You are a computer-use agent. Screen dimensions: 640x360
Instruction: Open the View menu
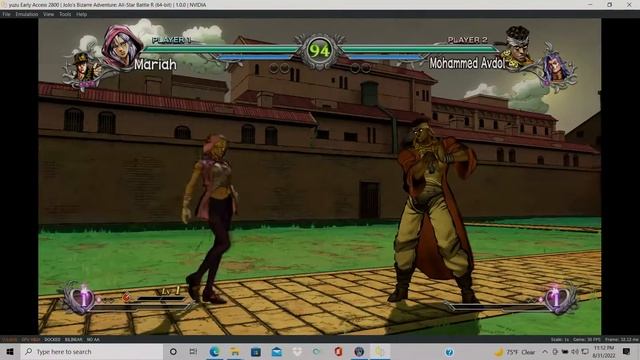tap(49, 14)
